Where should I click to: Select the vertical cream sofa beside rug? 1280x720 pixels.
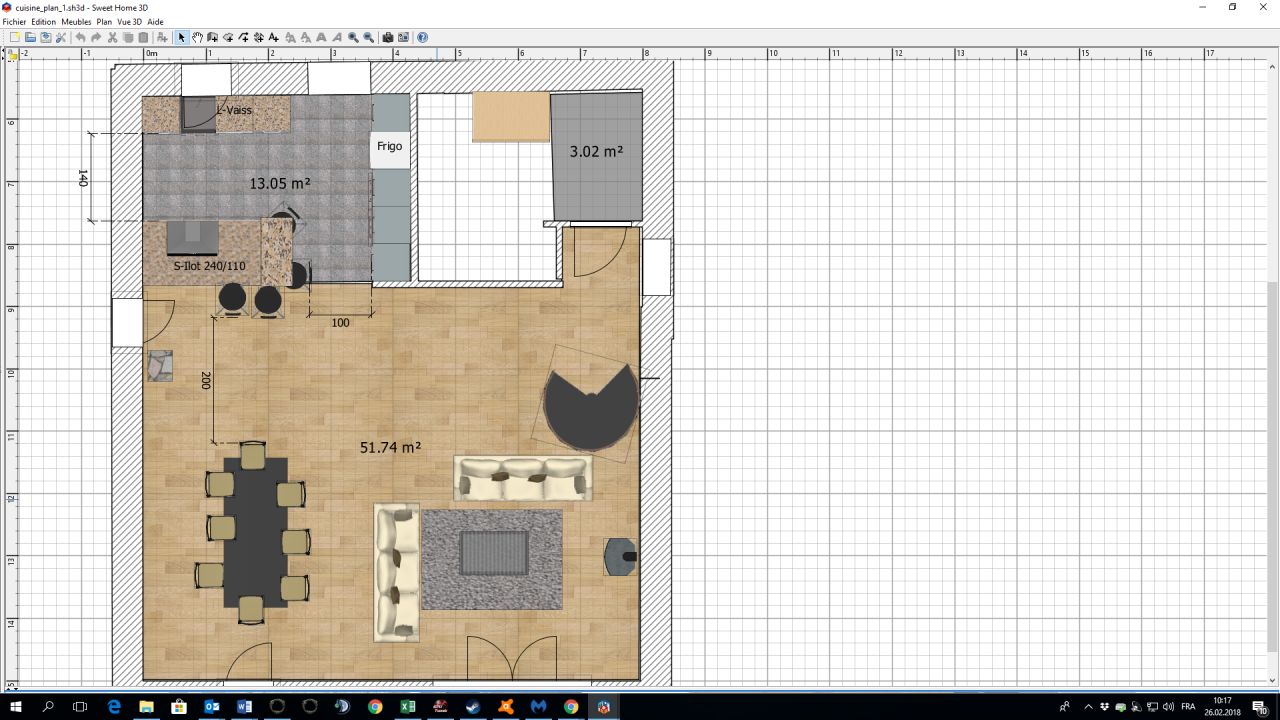point(396,572)
